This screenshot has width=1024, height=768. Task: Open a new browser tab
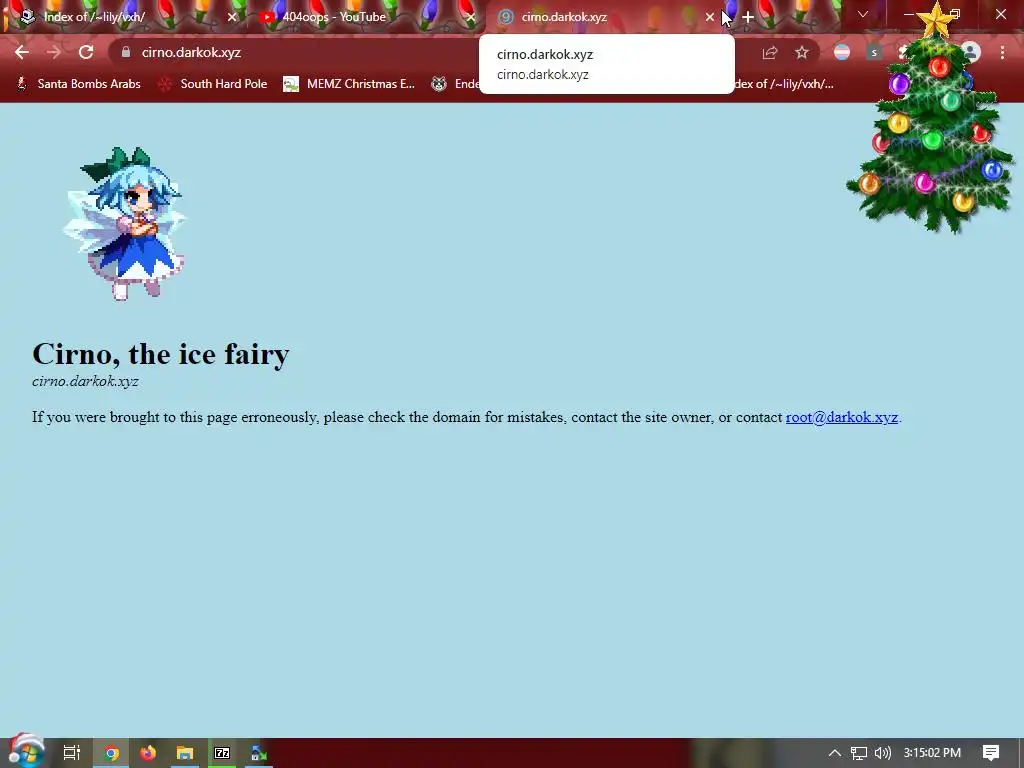[x=748, y=17]
